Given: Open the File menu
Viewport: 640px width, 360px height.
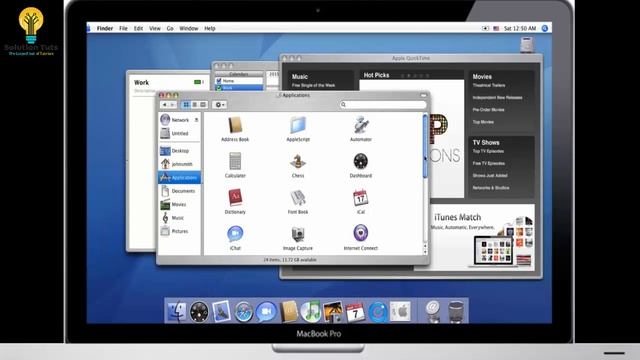Looking at the screenshot, I should (x=123, y=29).
